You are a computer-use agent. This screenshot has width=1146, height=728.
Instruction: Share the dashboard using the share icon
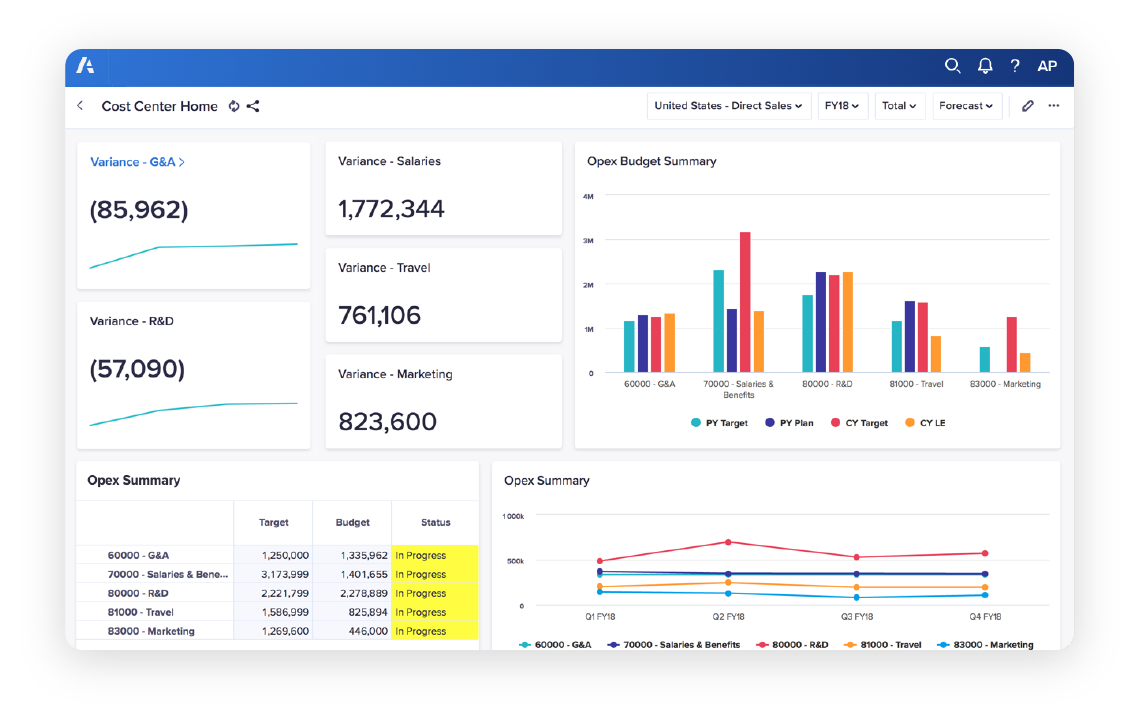click(253, 106)
